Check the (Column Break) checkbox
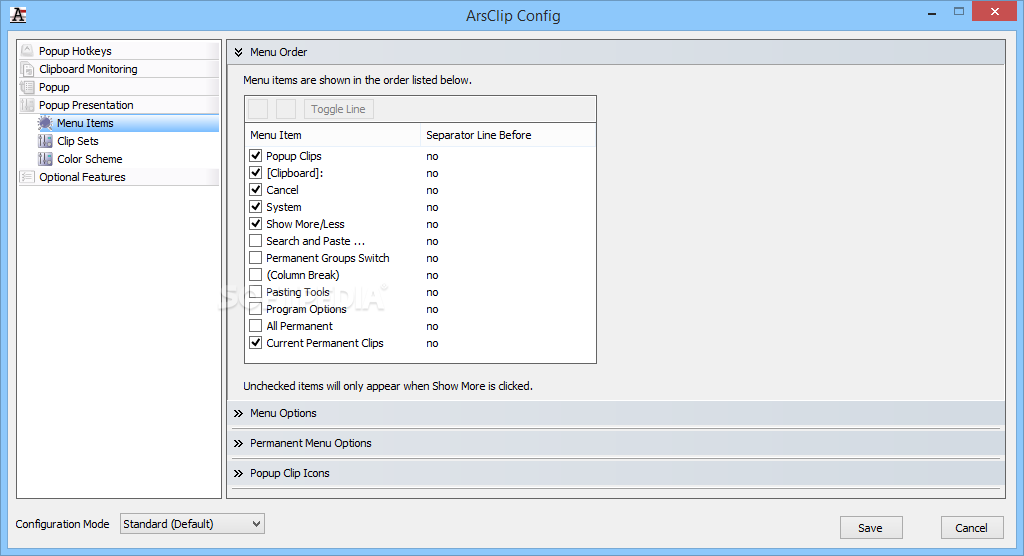Image resolution: width=1024 pixels, height=556 pixels. point(255,274)
